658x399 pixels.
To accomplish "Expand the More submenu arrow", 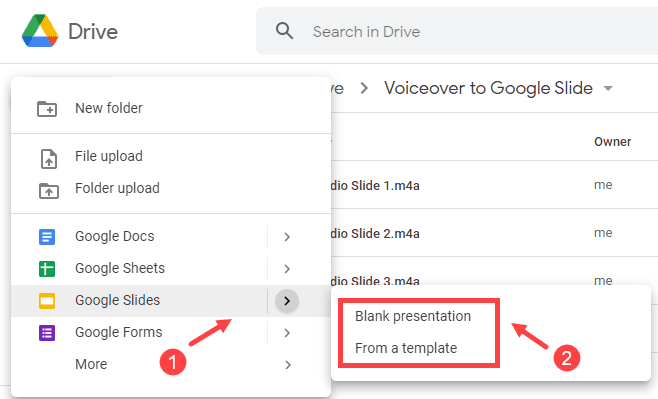I will click(x=287, y=365).
